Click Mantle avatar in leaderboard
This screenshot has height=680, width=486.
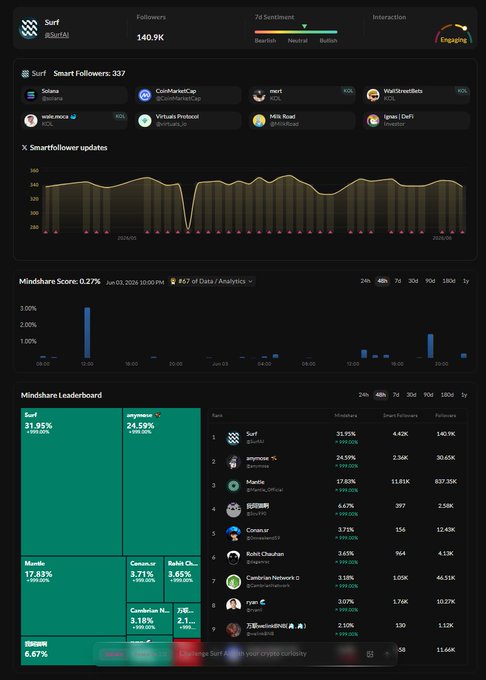tap(234, 486)
